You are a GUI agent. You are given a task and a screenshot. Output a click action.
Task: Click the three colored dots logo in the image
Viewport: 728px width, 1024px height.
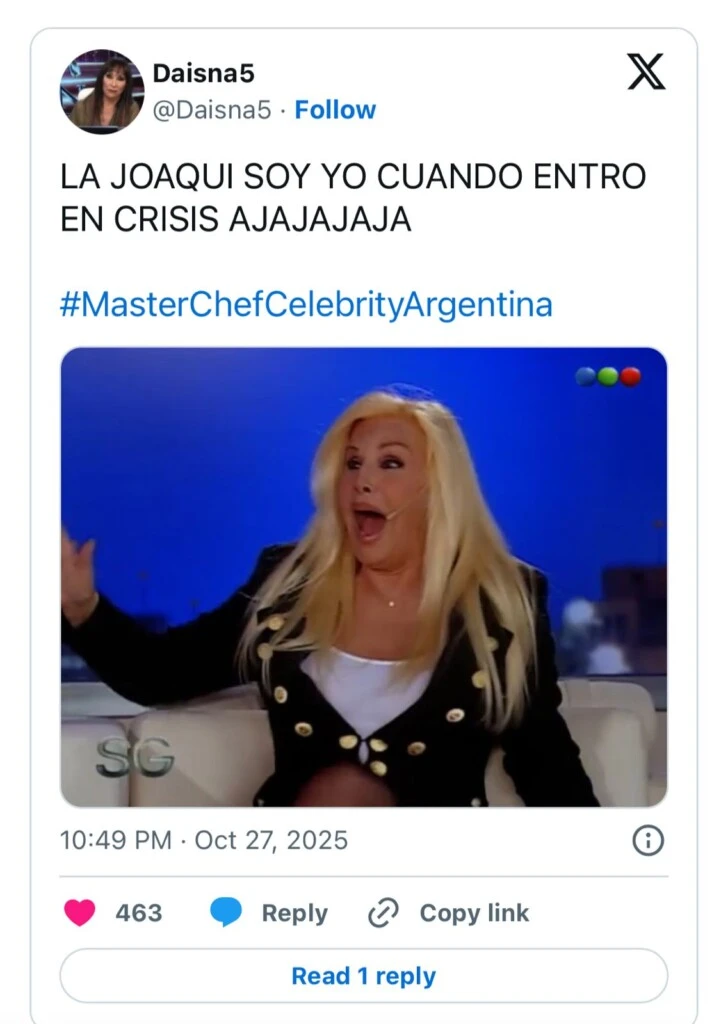(x=608, y=376)
